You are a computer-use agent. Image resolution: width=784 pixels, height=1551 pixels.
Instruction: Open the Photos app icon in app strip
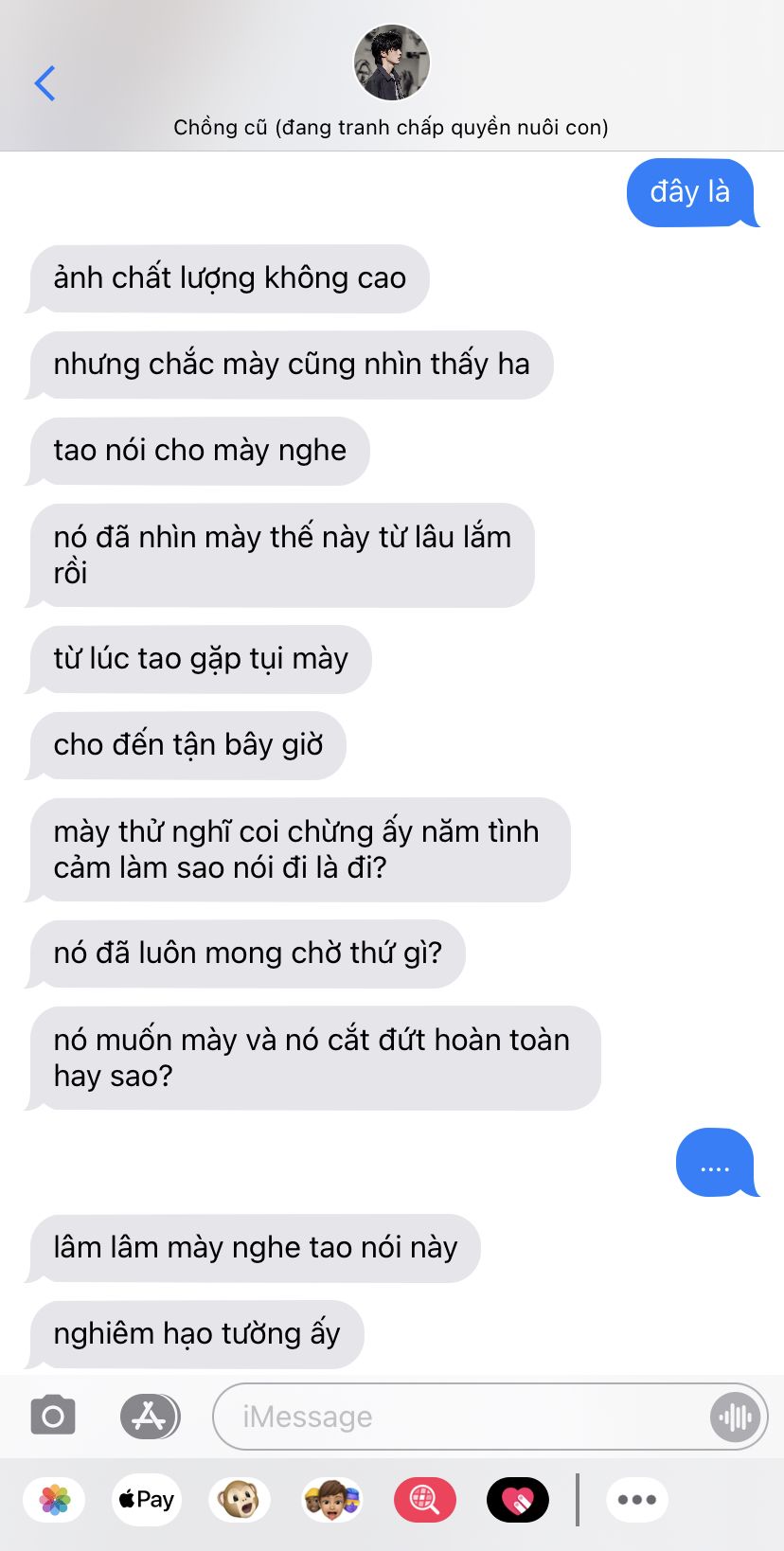pyautogui.click(x=55, y=1499)
